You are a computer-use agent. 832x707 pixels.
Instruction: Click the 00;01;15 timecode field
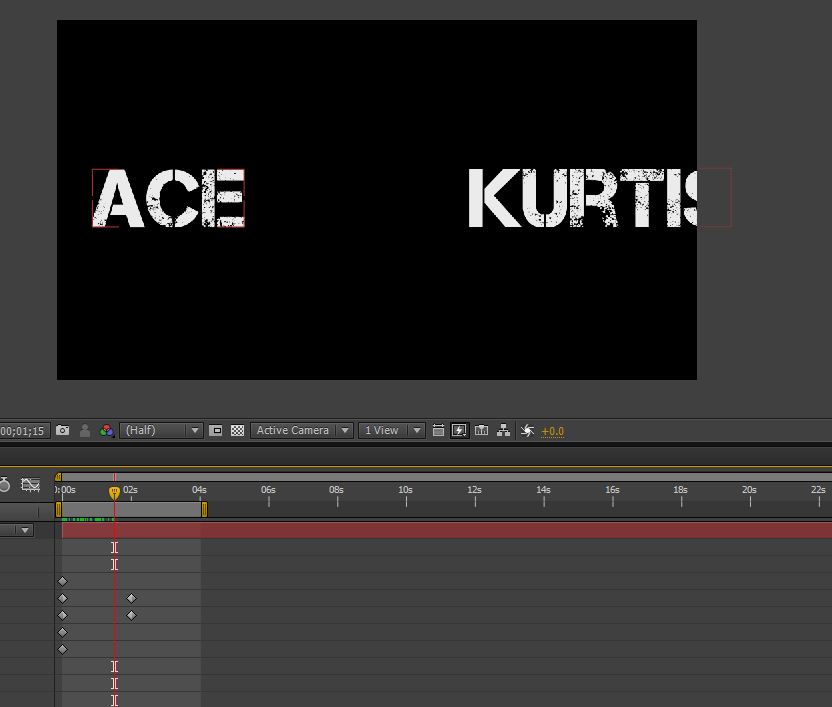click(x=24, y=430)
